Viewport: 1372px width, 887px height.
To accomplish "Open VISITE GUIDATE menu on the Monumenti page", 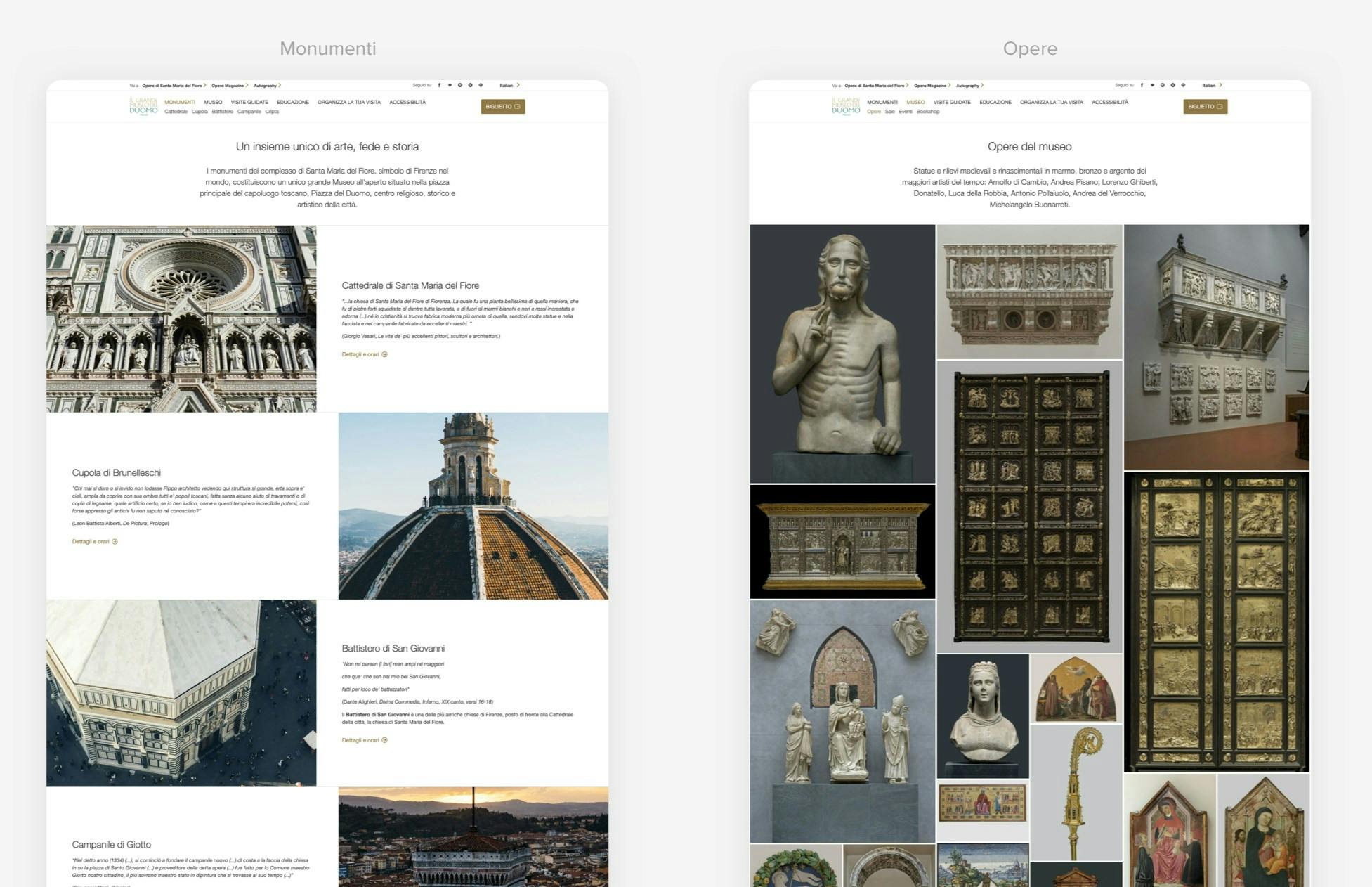I will (249, 102).
